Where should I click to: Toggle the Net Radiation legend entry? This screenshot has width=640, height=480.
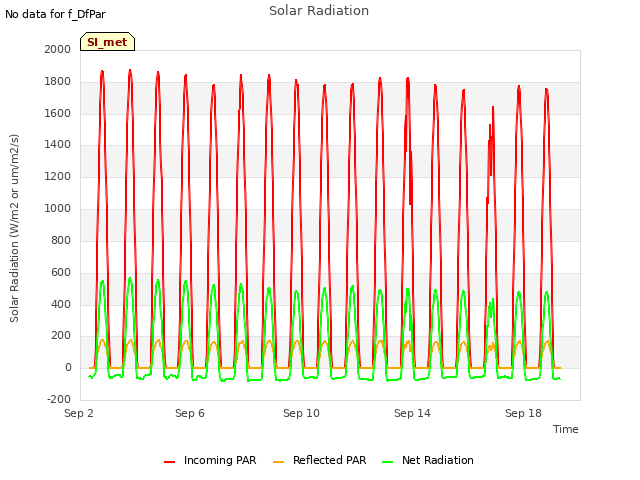(428, 460)
